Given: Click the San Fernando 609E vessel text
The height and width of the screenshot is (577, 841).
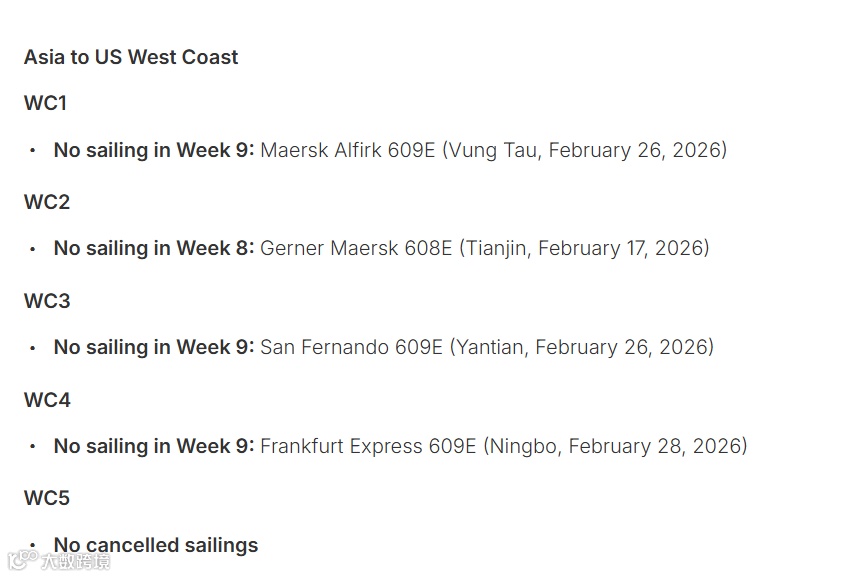Looking at the screenshot, I should click(351, 347).
